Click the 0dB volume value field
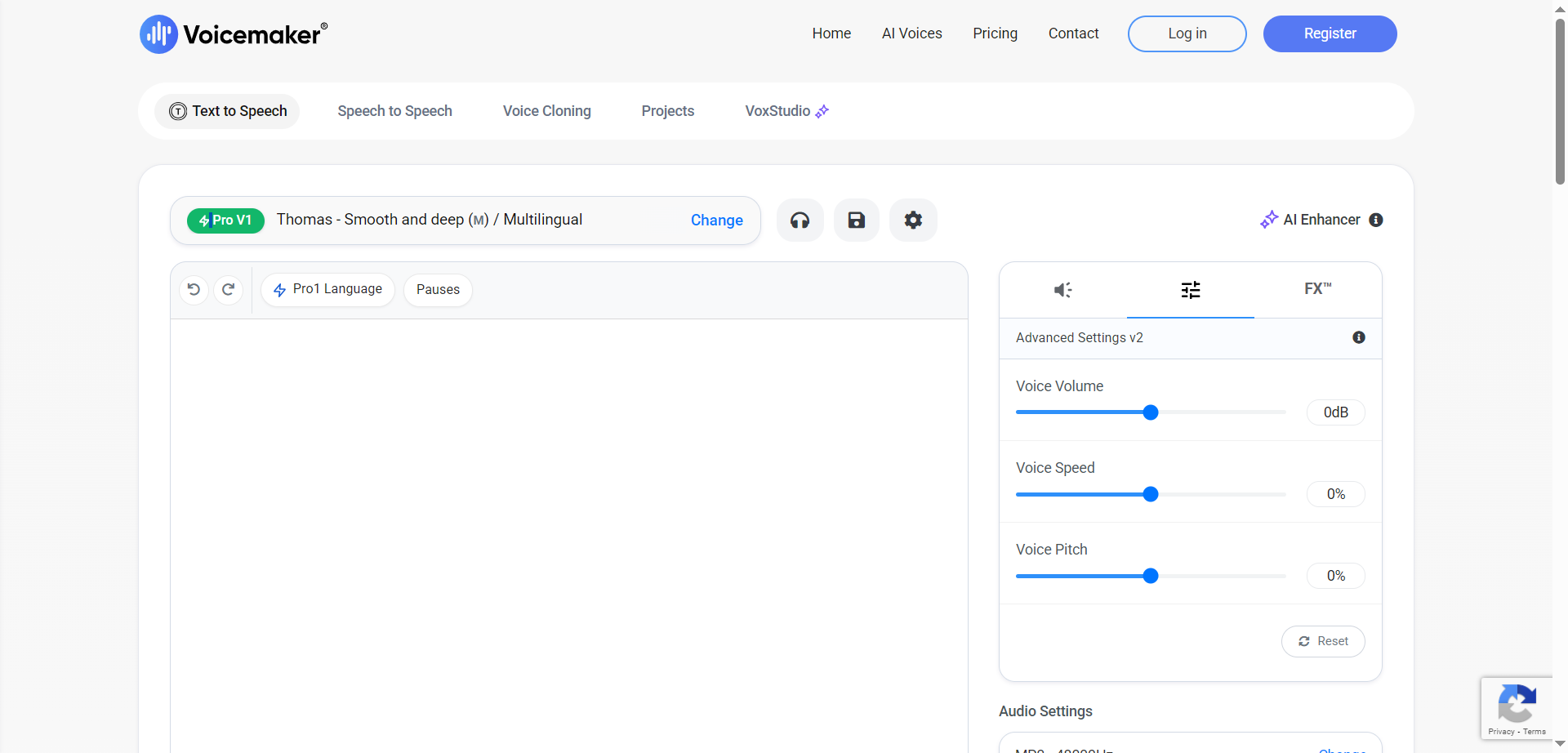The height and width of the screenshot is (753, 1568). (1336, 412)
